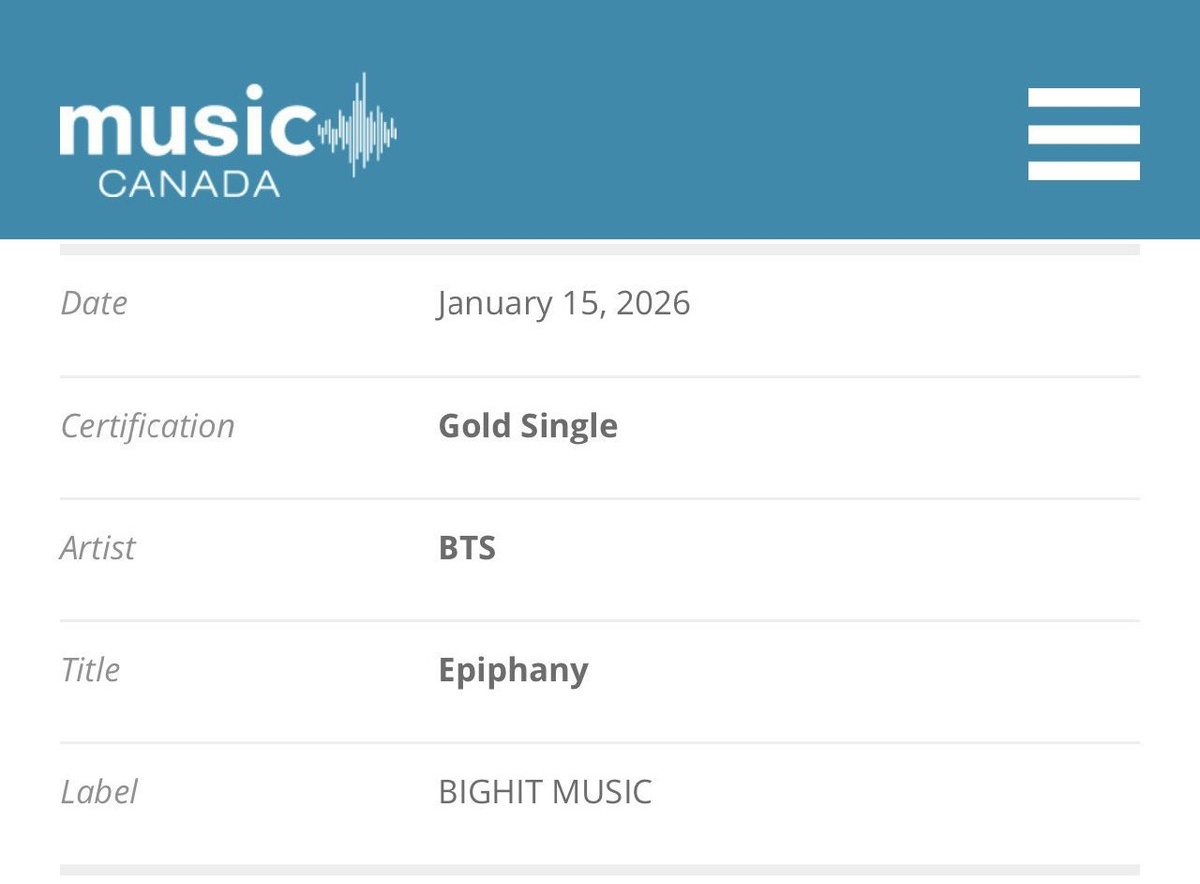Click the bottom bar of the hamburger icon
Screen dimensions: 1200x884
click(1084, 171)
